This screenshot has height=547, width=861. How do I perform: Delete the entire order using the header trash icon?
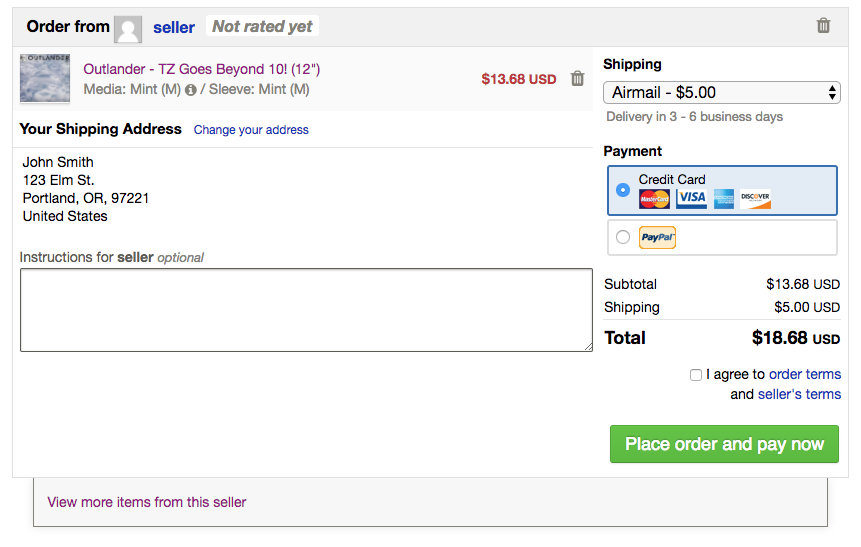click(x=823, y=26)
